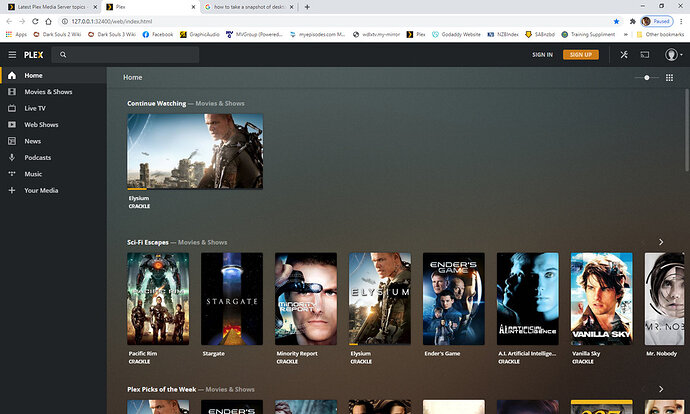Open a new browser tab
This screenshot has height=414, width=690.
(x=307, y=7)
